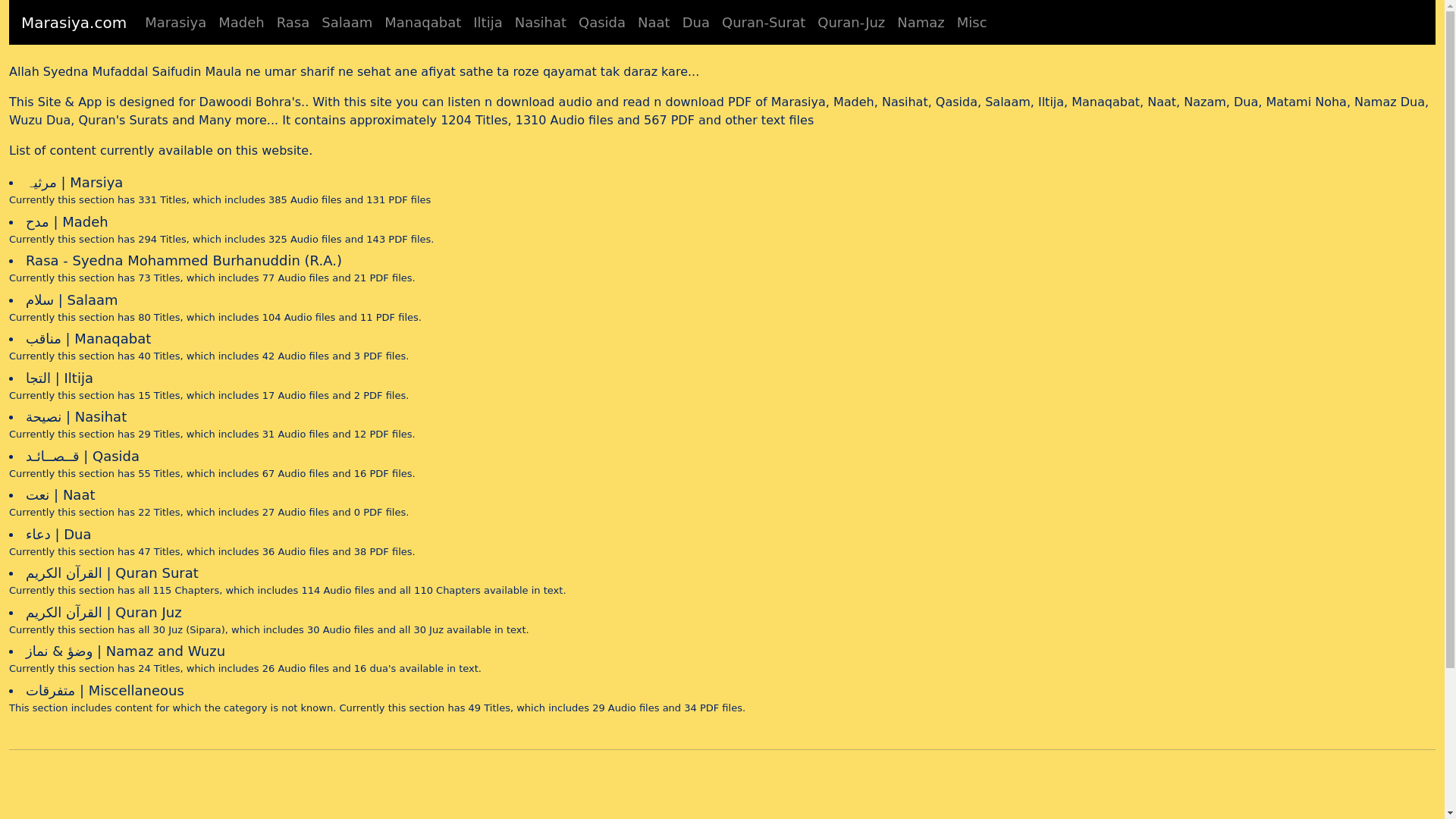Image resolution: width=1456 pixels, height=819 pixels.
Task: Open the Dua section list link
Action: click(x=58, y=535)
